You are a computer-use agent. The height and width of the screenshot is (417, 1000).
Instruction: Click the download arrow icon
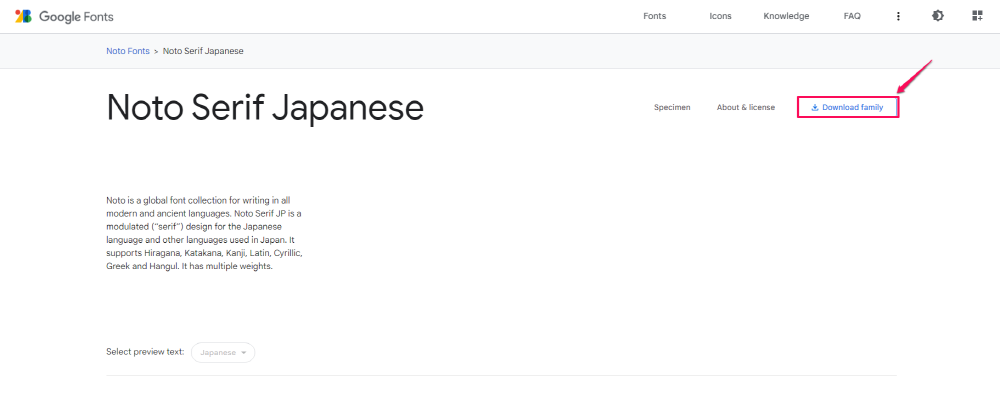click(814, 107)
